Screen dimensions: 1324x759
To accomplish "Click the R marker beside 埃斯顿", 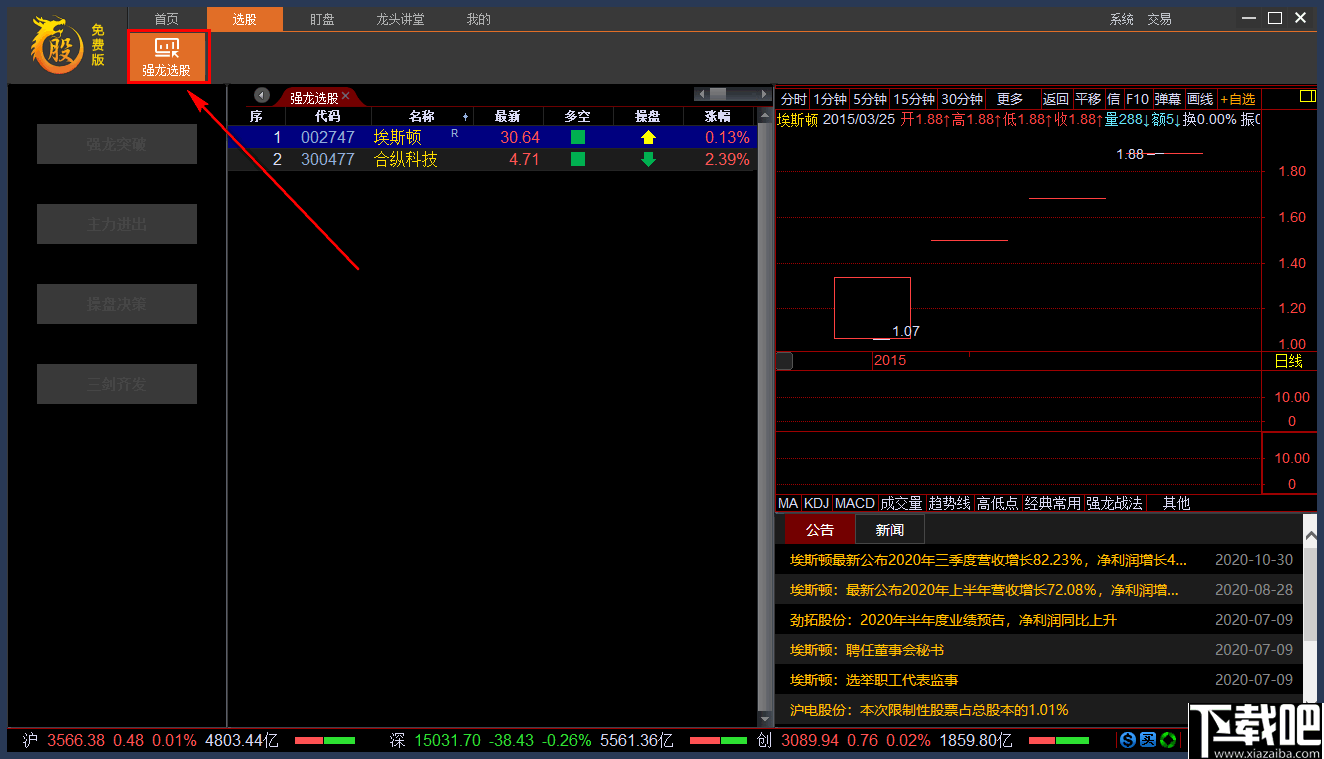I will click(x=455, y=132).
